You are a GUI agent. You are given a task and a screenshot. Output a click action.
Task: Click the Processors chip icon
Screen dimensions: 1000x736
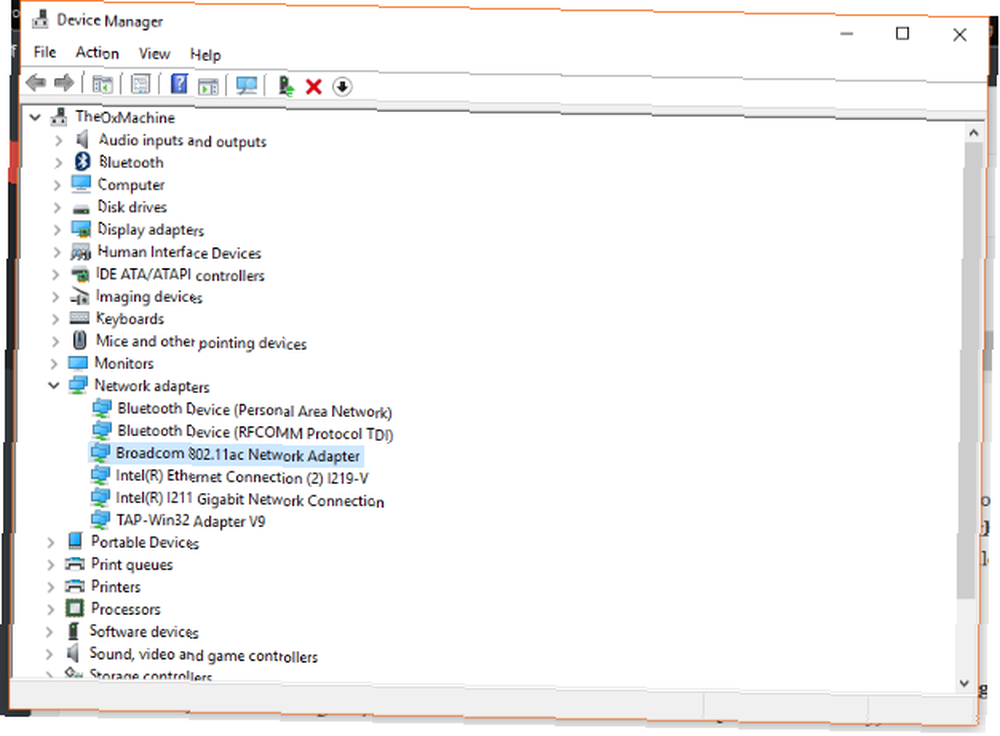[75, 608]
